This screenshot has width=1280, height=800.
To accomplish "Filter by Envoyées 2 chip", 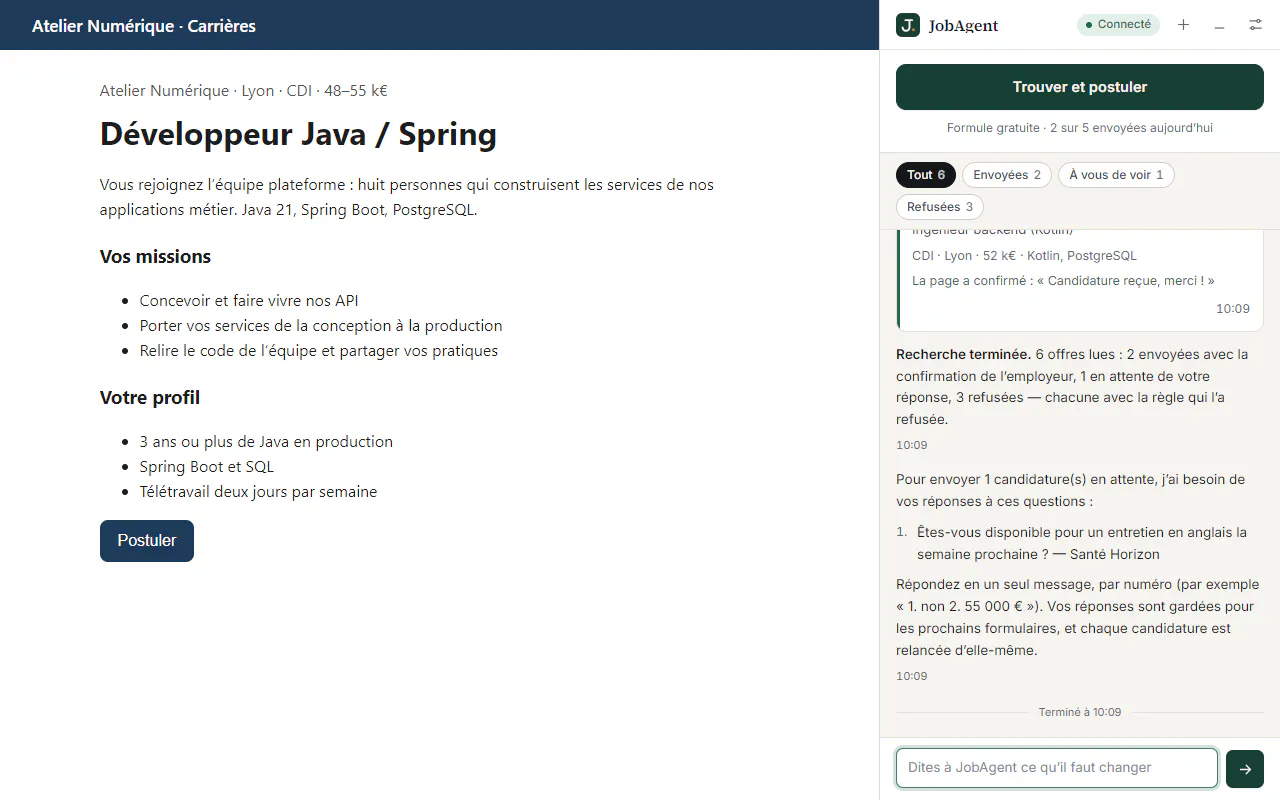I will (x=1007, y=175).
